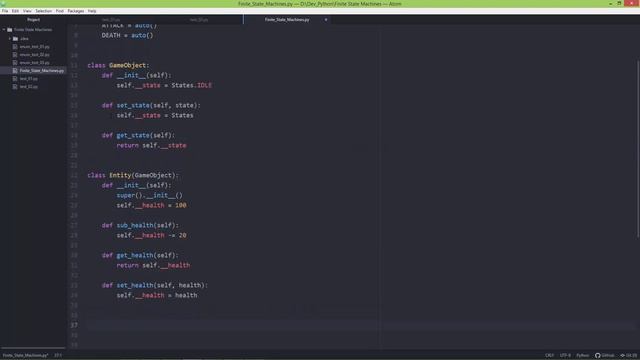Viewport: 640px width, 360px height.
Task: Expand the .idea folder arrow
Action: (x=10, y=38)
